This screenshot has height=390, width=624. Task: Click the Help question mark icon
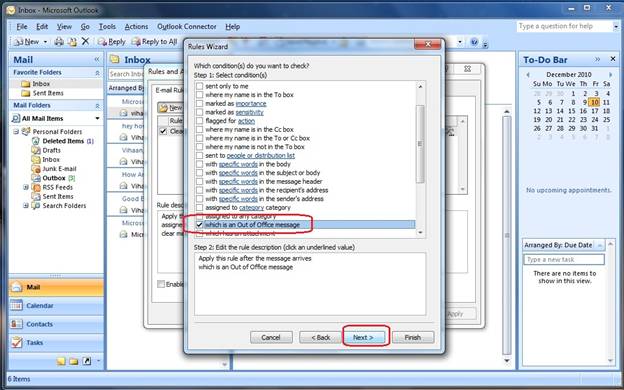coord(474,41)
